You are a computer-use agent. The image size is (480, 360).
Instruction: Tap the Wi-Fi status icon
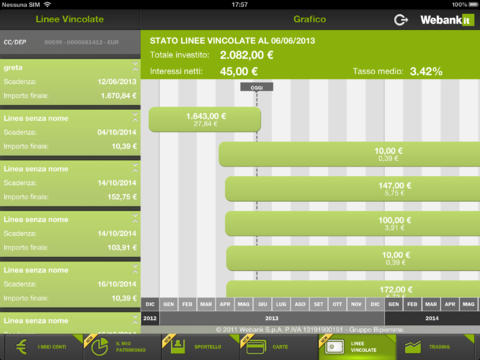[x=47, y=4]
